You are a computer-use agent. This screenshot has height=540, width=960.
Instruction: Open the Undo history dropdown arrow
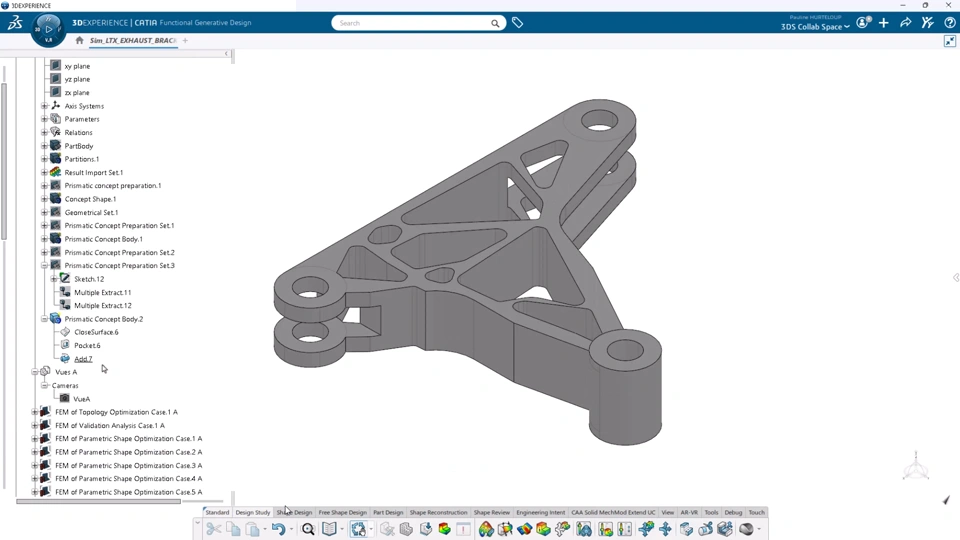point(291,529)
